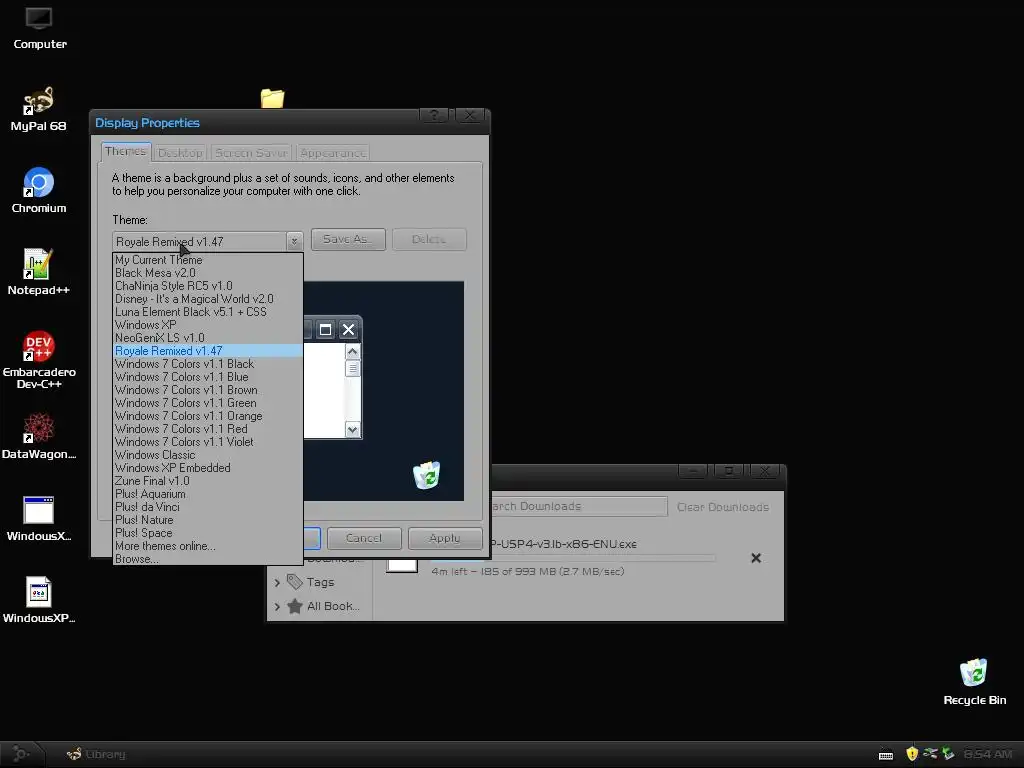Choose Windows 7 Colors v1.1 Blue
The image size is (1024, 768).
point(208,377)
